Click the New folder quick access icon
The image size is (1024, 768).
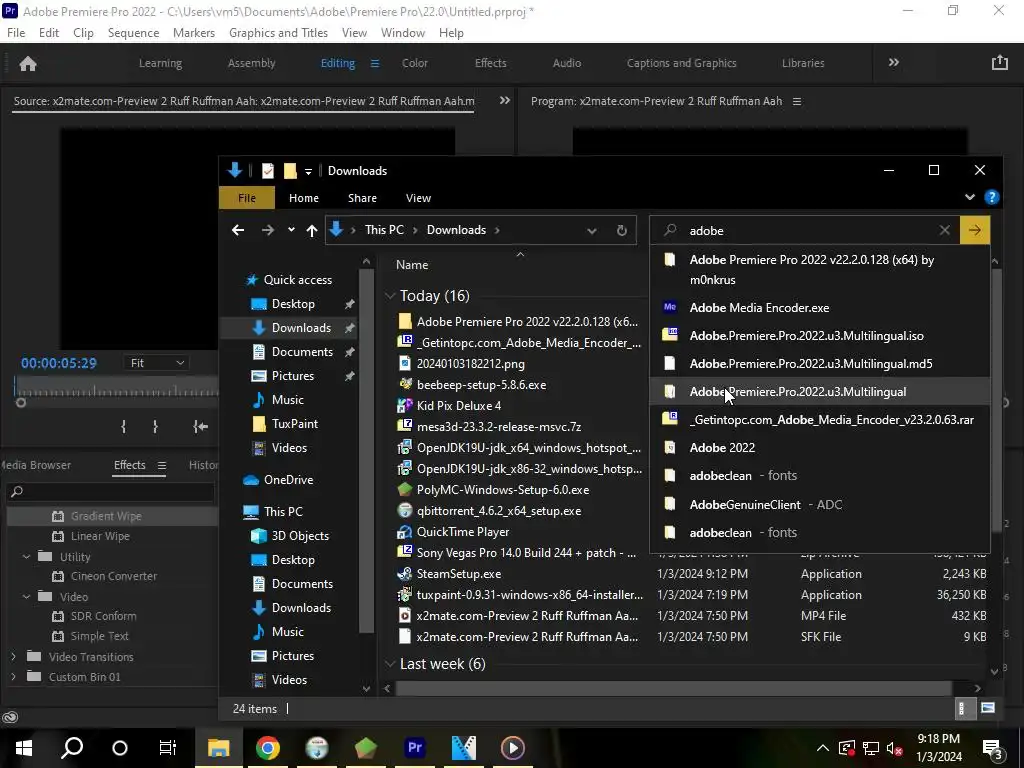click(290, 170)
